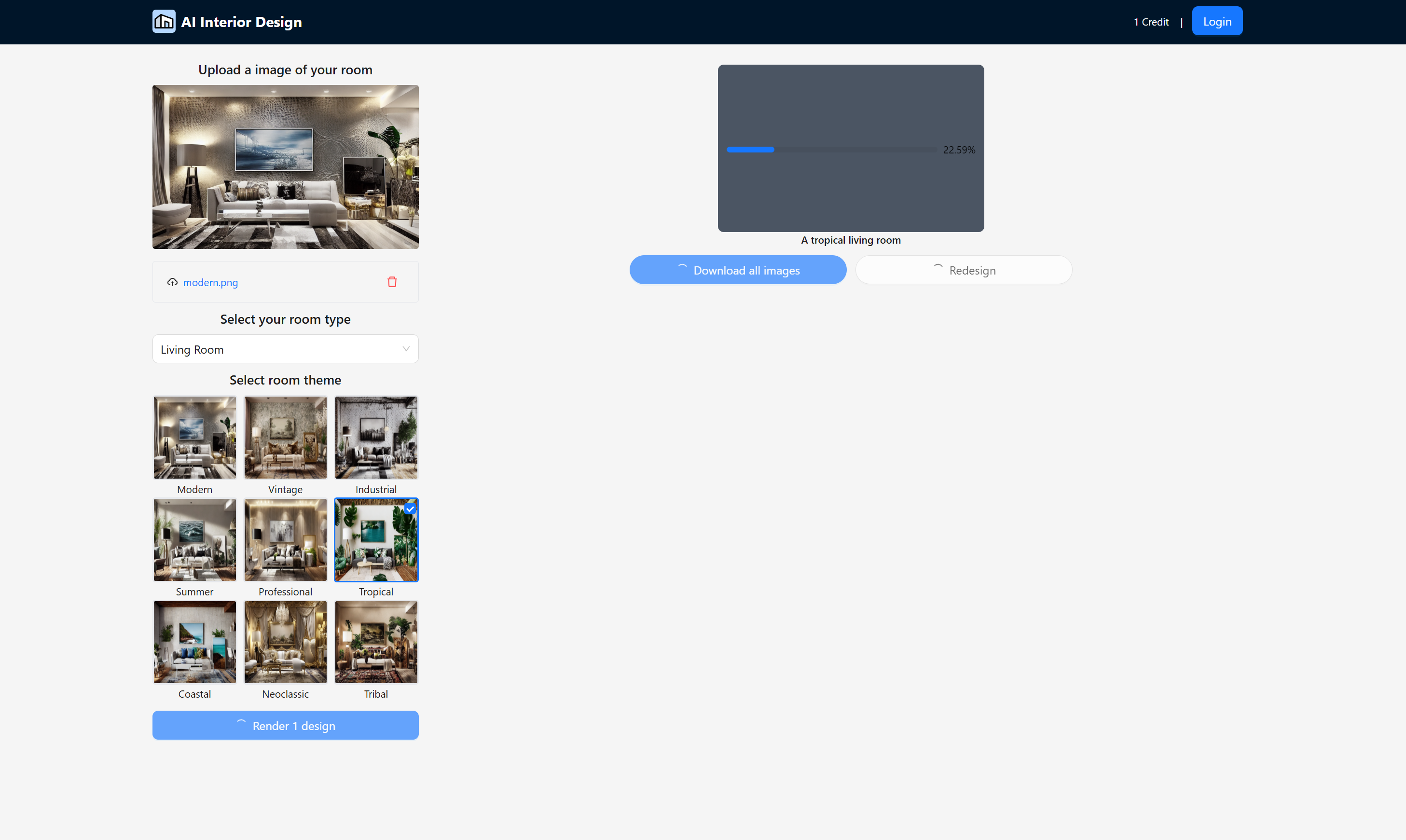Delete the uploaded modern.png file
Image resolution: width=1406 pixels, height=840 pixels.
392,282
